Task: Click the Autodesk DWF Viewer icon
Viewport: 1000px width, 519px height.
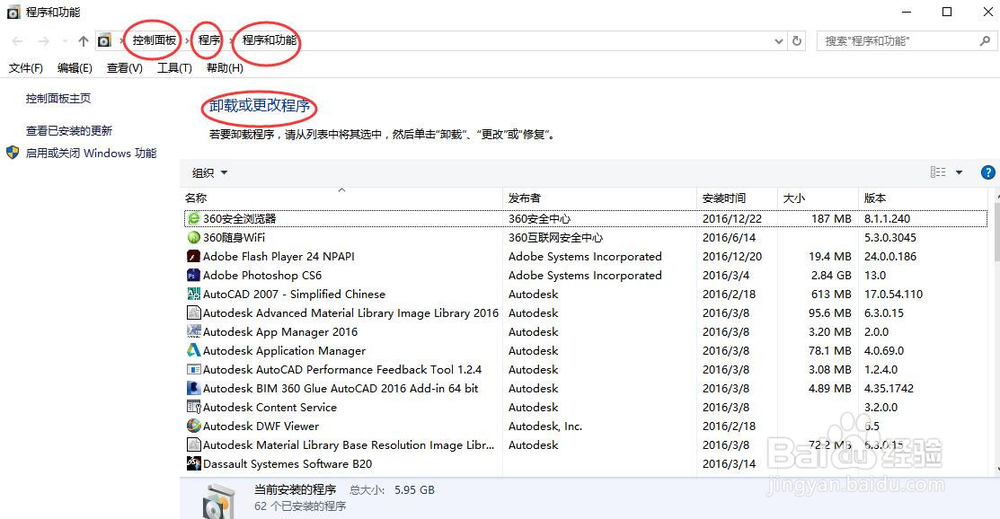Action: click(x=194, y=426)
